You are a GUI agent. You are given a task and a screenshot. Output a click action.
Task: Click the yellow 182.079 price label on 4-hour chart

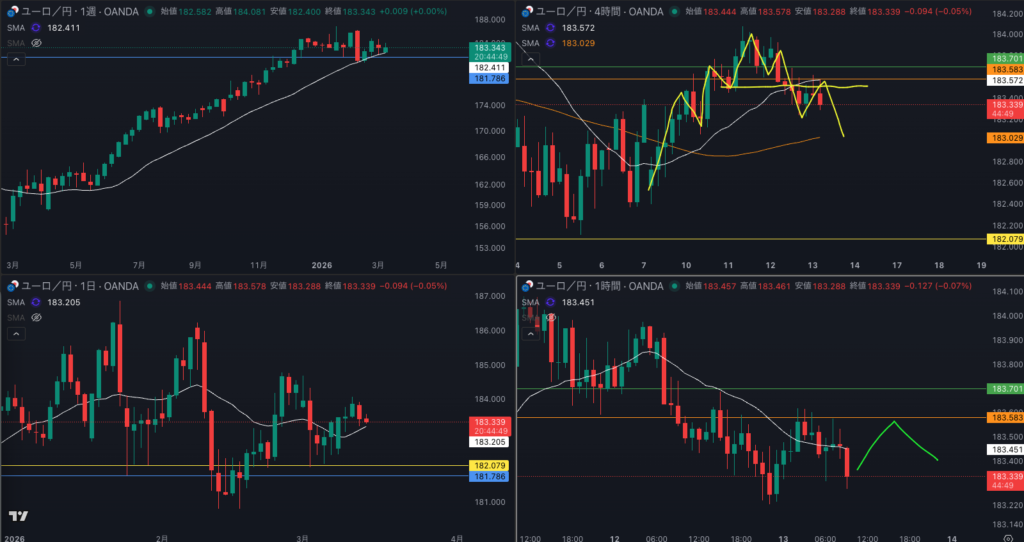coord(1003,239)
